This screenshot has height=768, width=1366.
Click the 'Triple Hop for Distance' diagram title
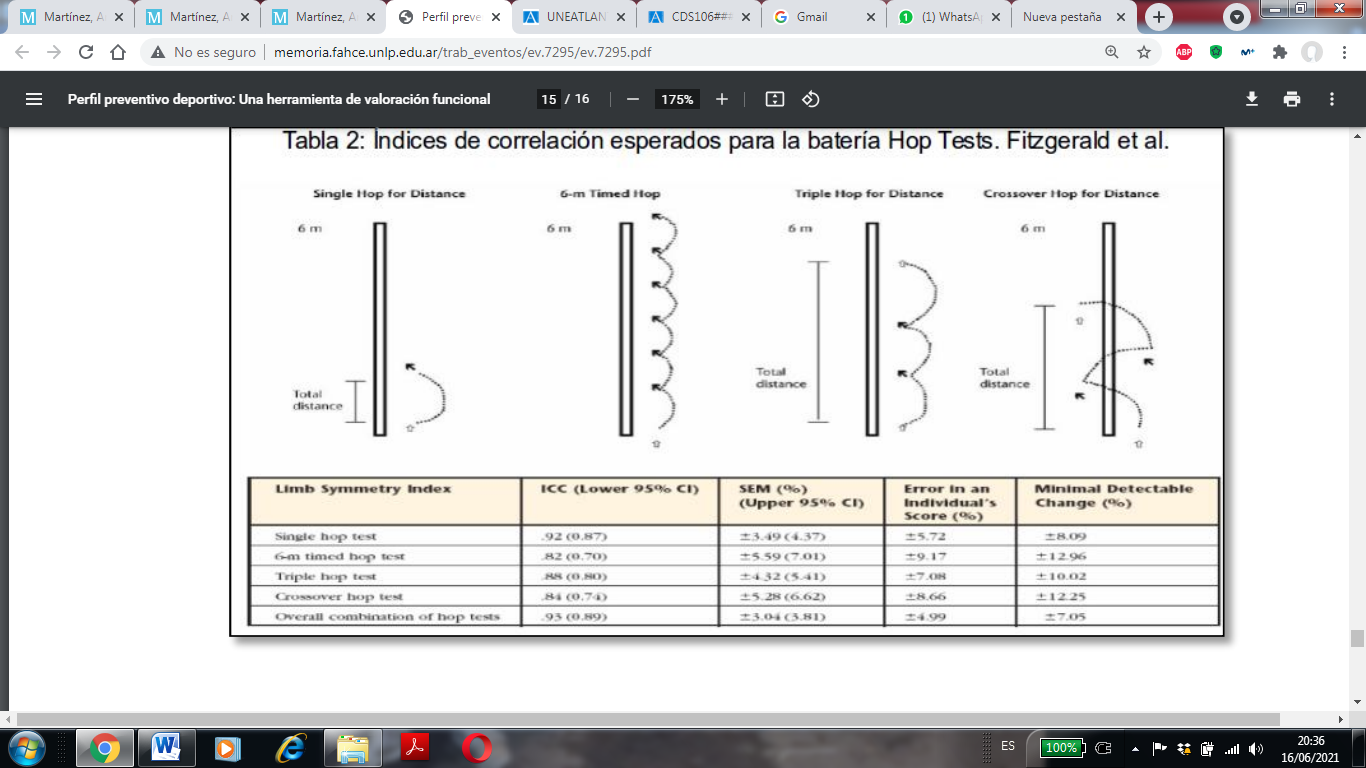point(869,193)
